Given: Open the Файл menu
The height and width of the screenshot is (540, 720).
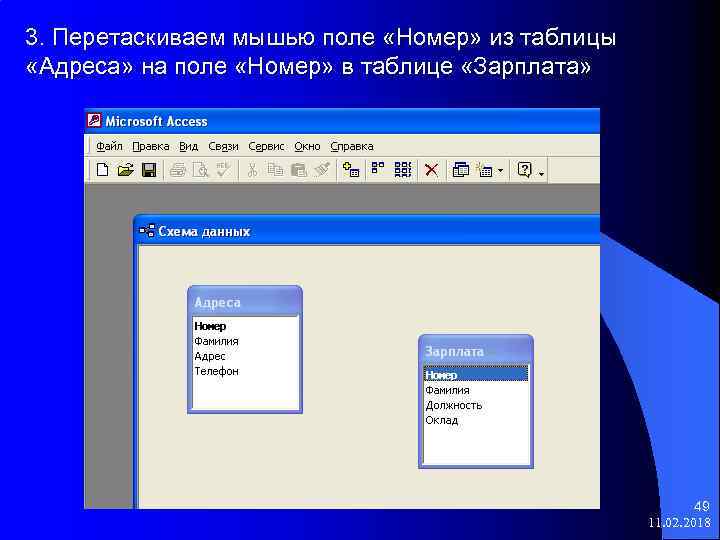Looking at the screenshot, I should click(x=109, y=146).
